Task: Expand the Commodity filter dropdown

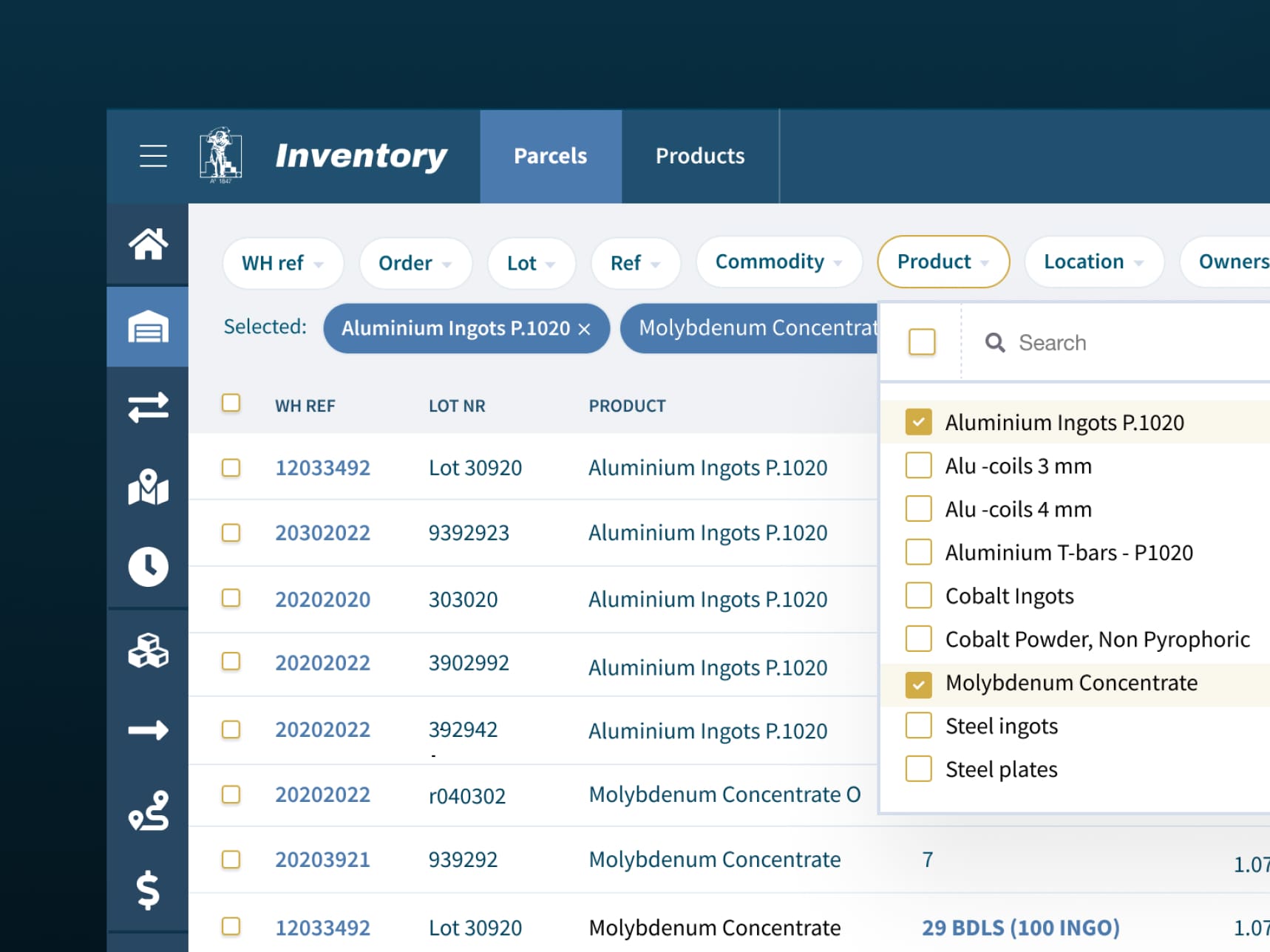Action: (x=778, y=262)
